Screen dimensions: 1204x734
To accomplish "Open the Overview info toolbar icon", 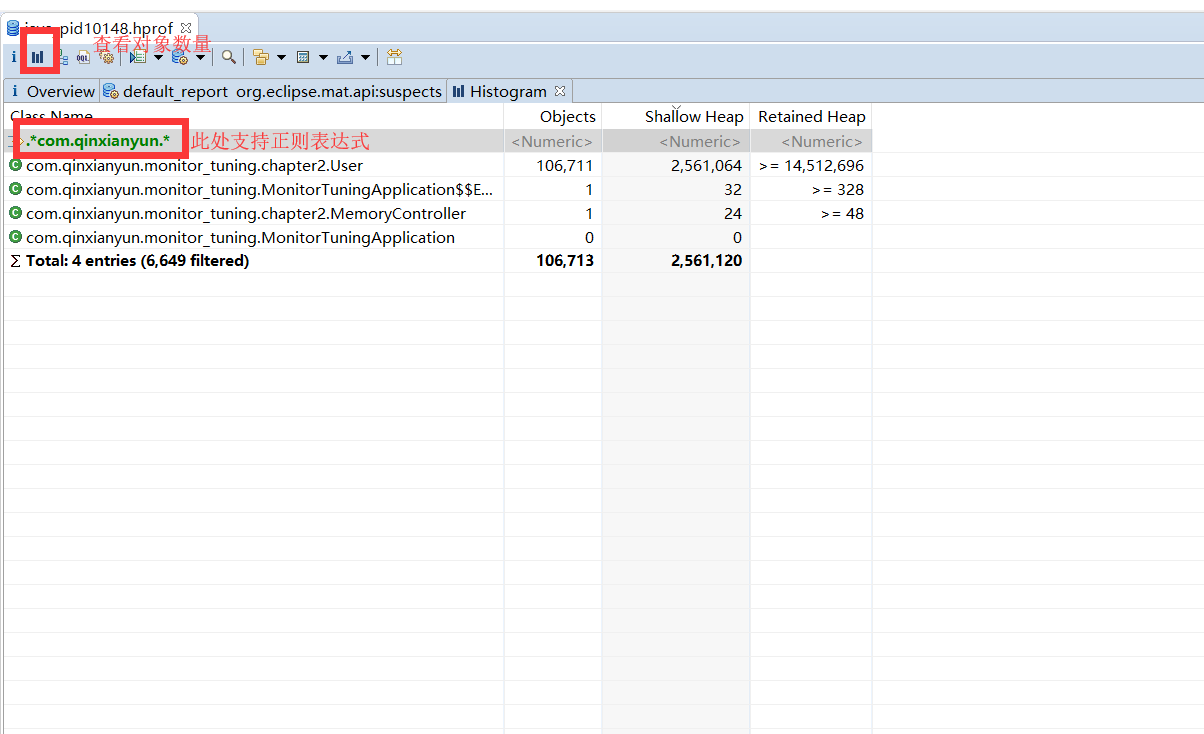I will click(14, 57).
